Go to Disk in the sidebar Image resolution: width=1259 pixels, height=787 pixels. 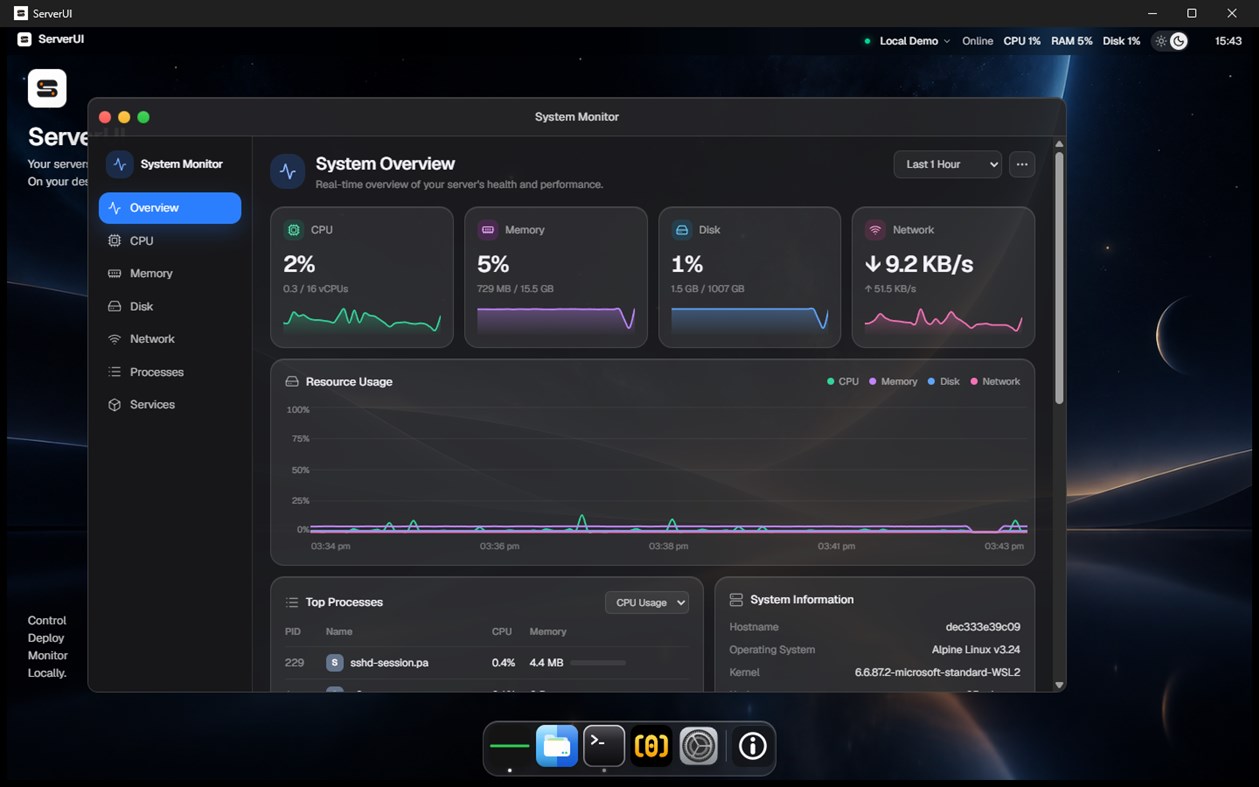170,306
